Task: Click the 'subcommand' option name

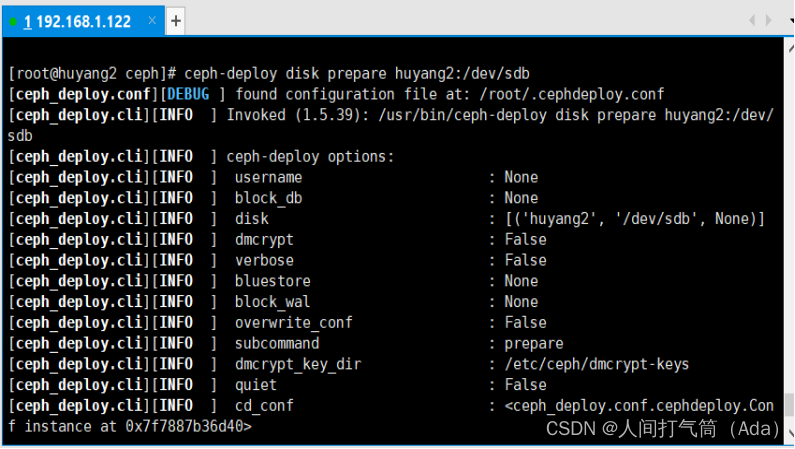Action: point(277,344)
